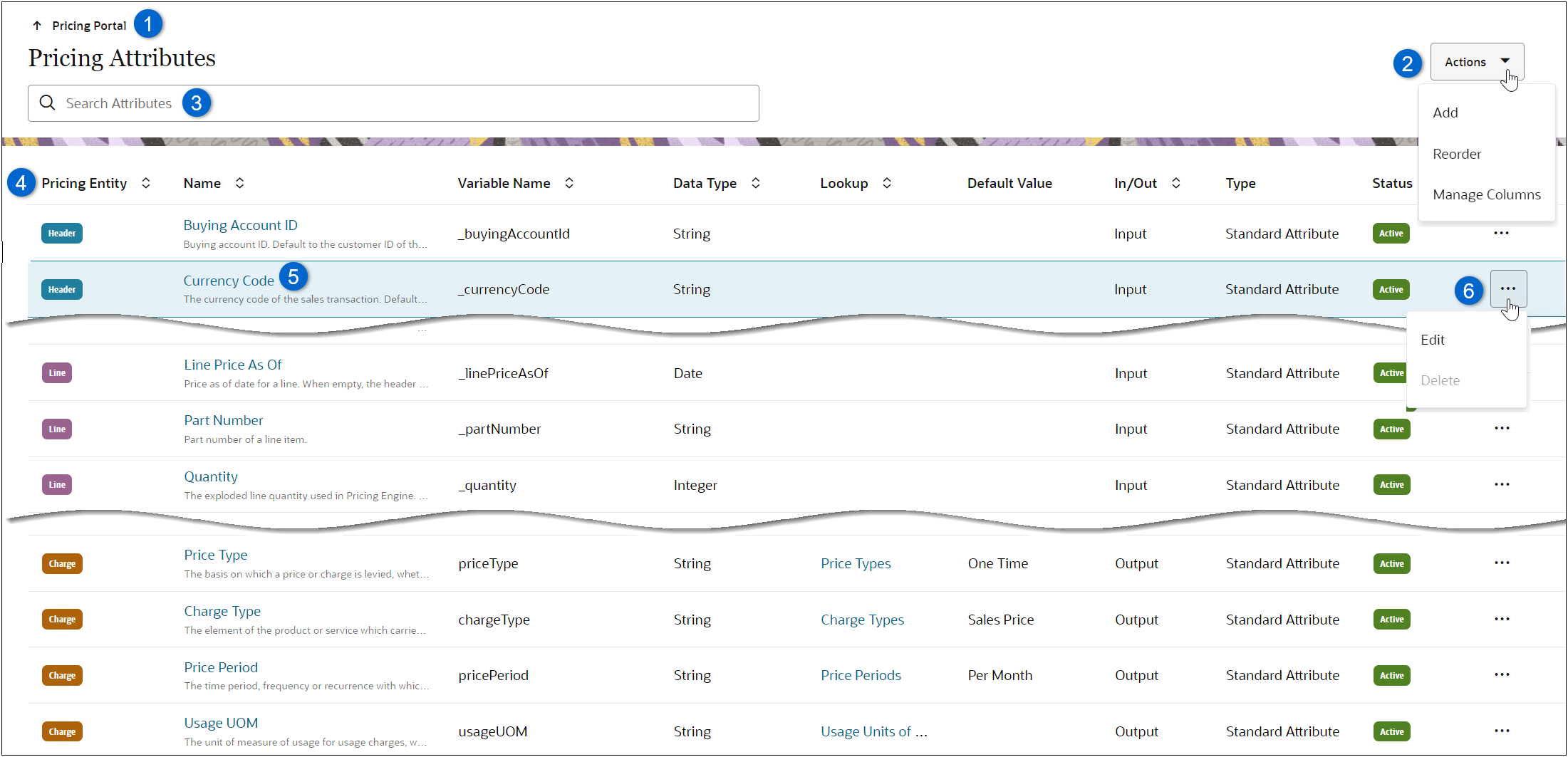Click the search magnifier icon
Viewport: 1568px width, 757px height.
point(47,103)
